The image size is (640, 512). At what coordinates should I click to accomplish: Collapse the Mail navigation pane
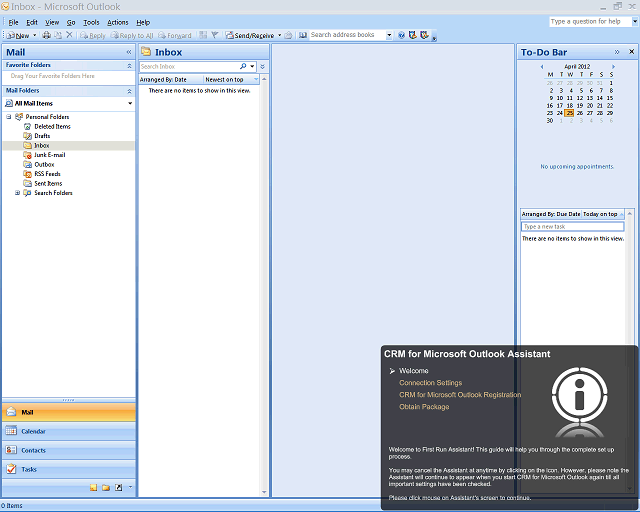click(x=129, y=52)
